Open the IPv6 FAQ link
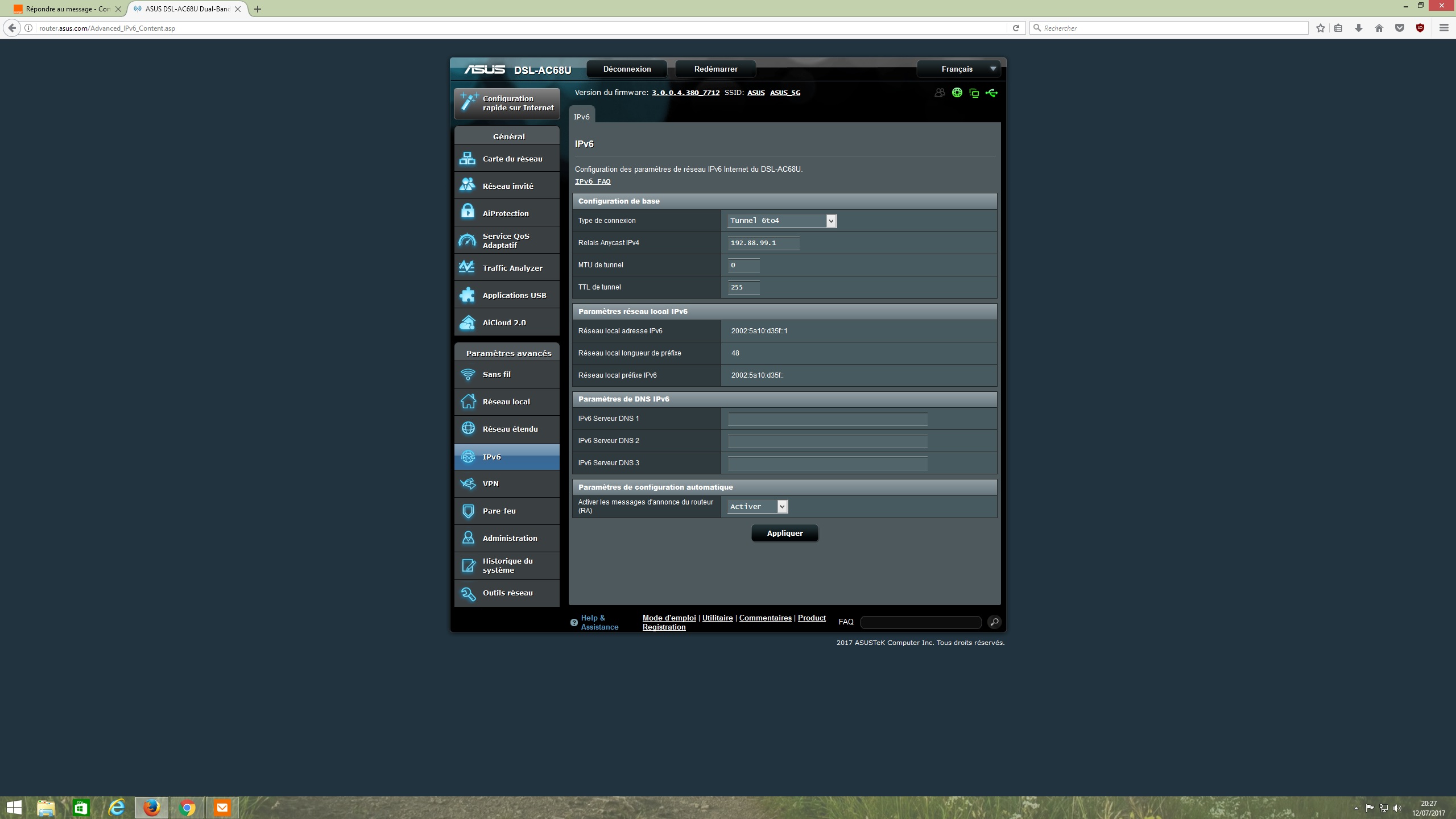This screenshot has width=1456, height=819. (x=593, y=181)
